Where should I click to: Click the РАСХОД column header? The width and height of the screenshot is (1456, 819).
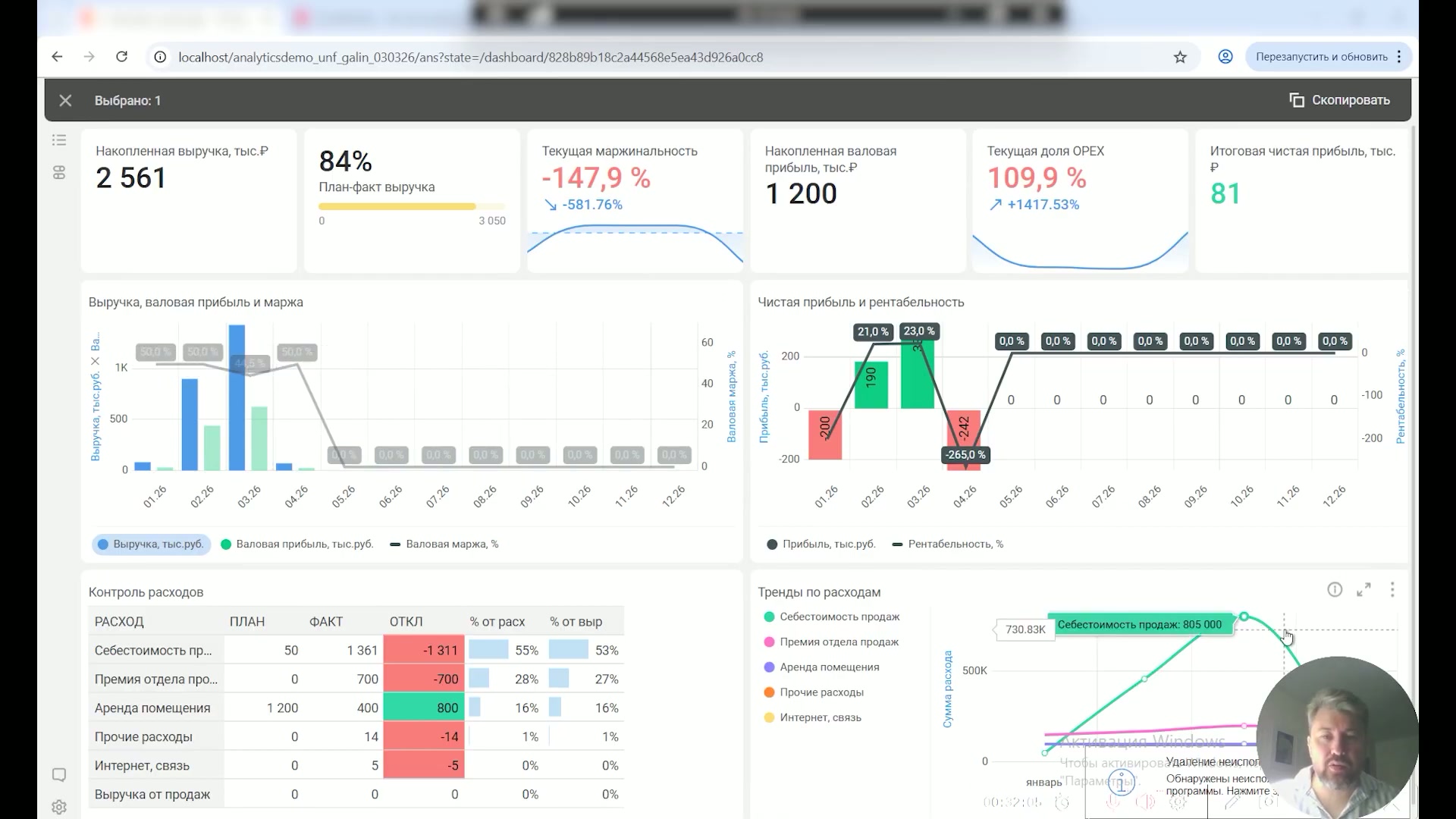119,622
